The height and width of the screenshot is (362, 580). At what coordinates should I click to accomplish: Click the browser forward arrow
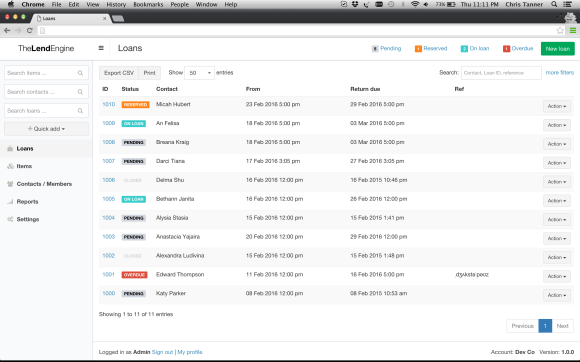click(18, 30)
